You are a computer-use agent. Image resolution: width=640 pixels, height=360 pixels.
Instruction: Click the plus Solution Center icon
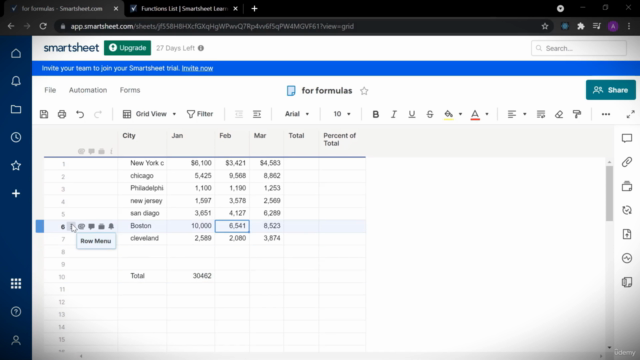pyautogui.click(x=16, y=193)
